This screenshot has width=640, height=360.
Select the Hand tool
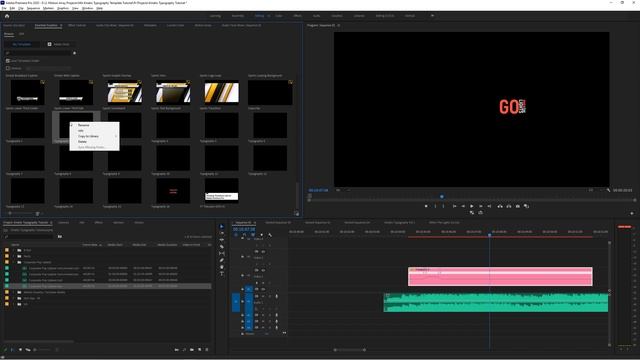[x=222, y=267]
